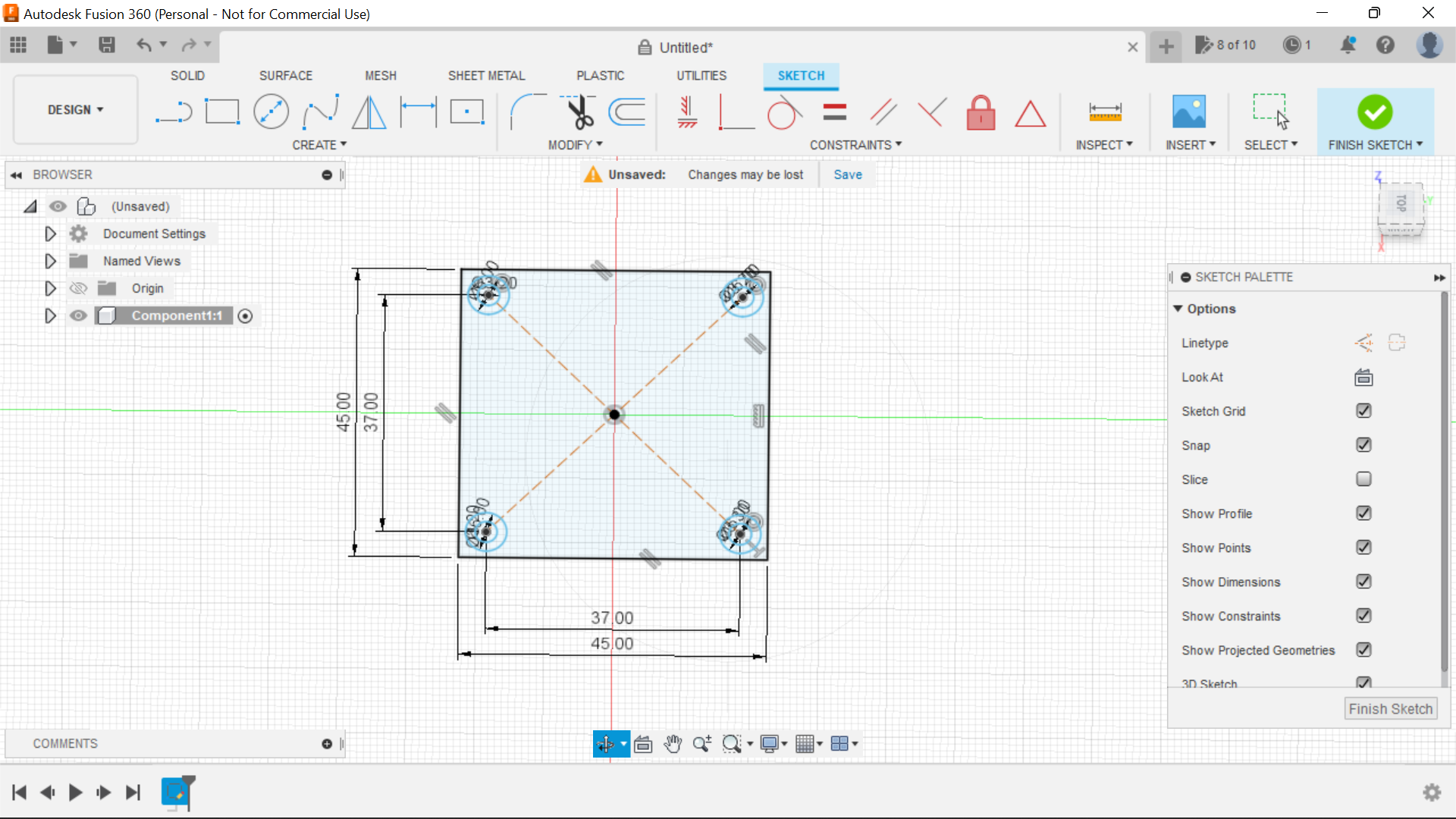The image size is (1456, 819).
Task: Open the data panel grid icon
Action: pos(18,45)
